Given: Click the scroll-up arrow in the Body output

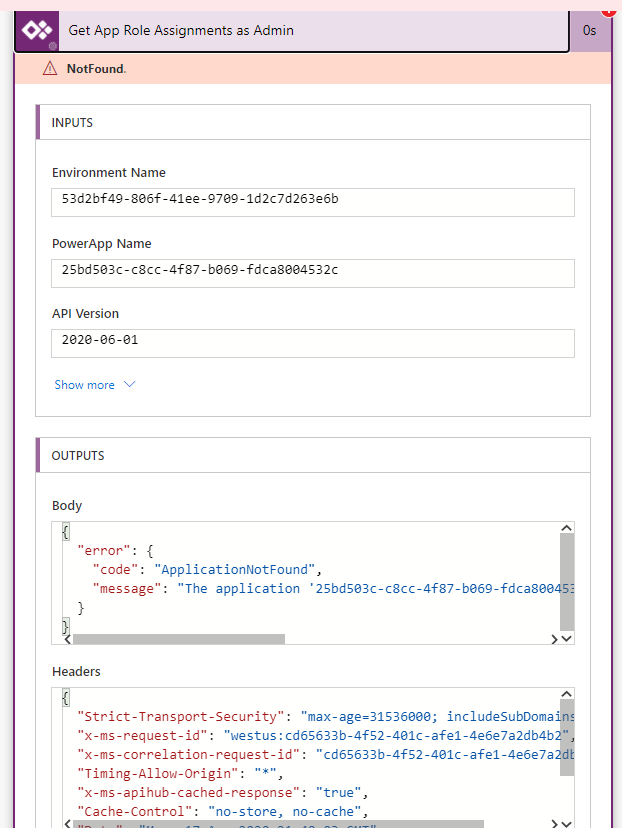Looking at the screenshot, I should point(566,527).
